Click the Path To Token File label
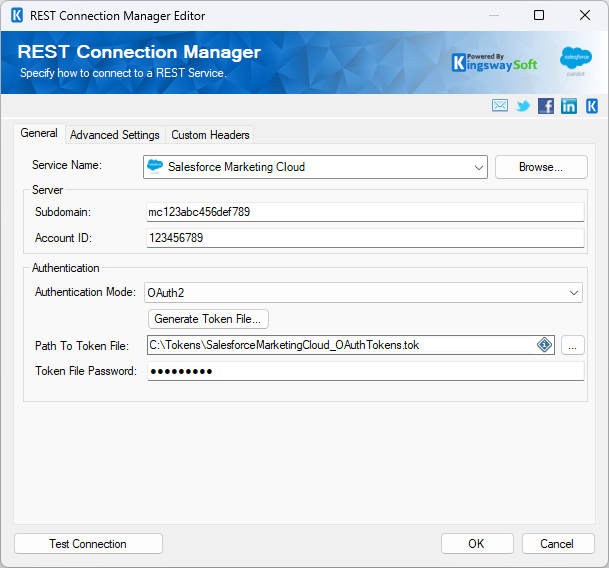This screenshot has height=568, width=609. pos(82,346)
